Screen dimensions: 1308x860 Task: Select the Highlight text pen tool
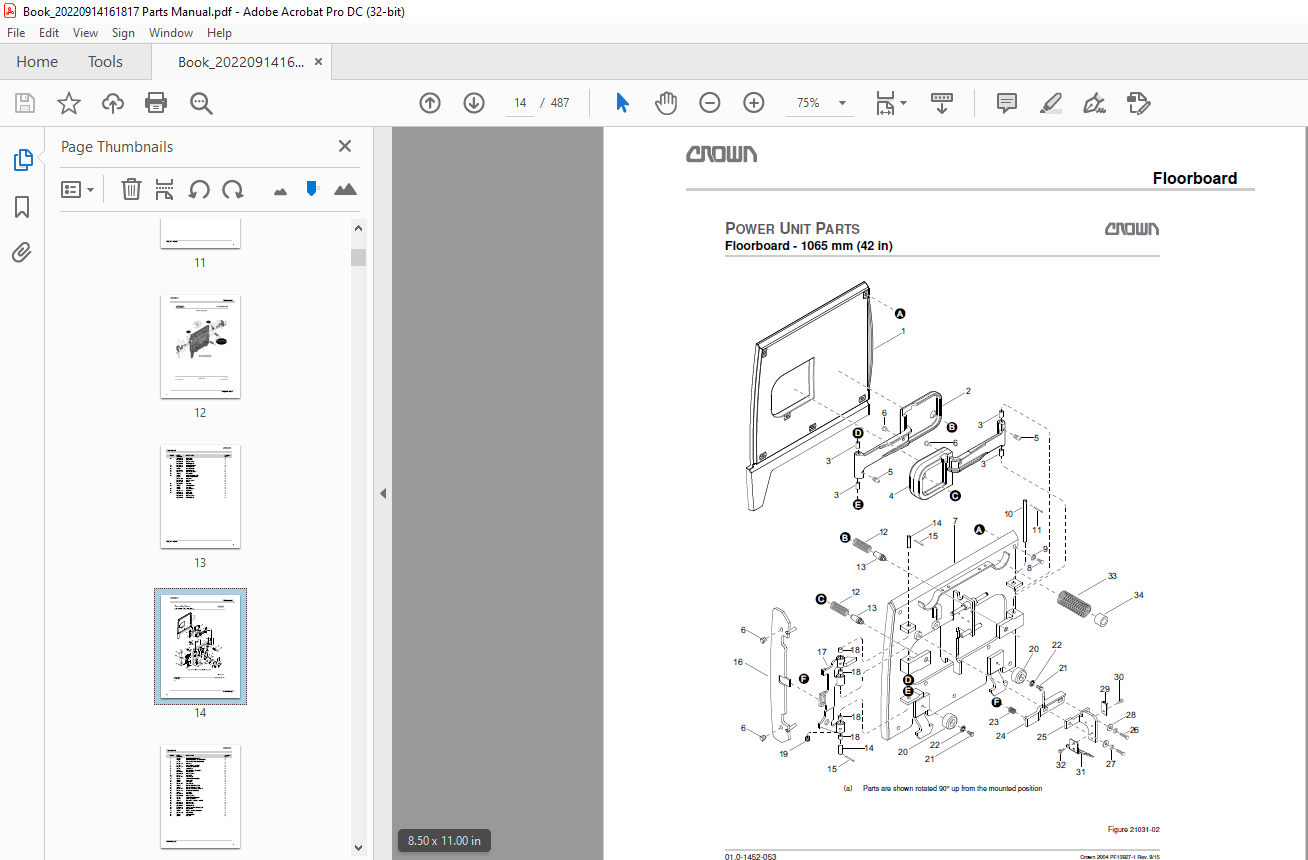click(1050, 103)
